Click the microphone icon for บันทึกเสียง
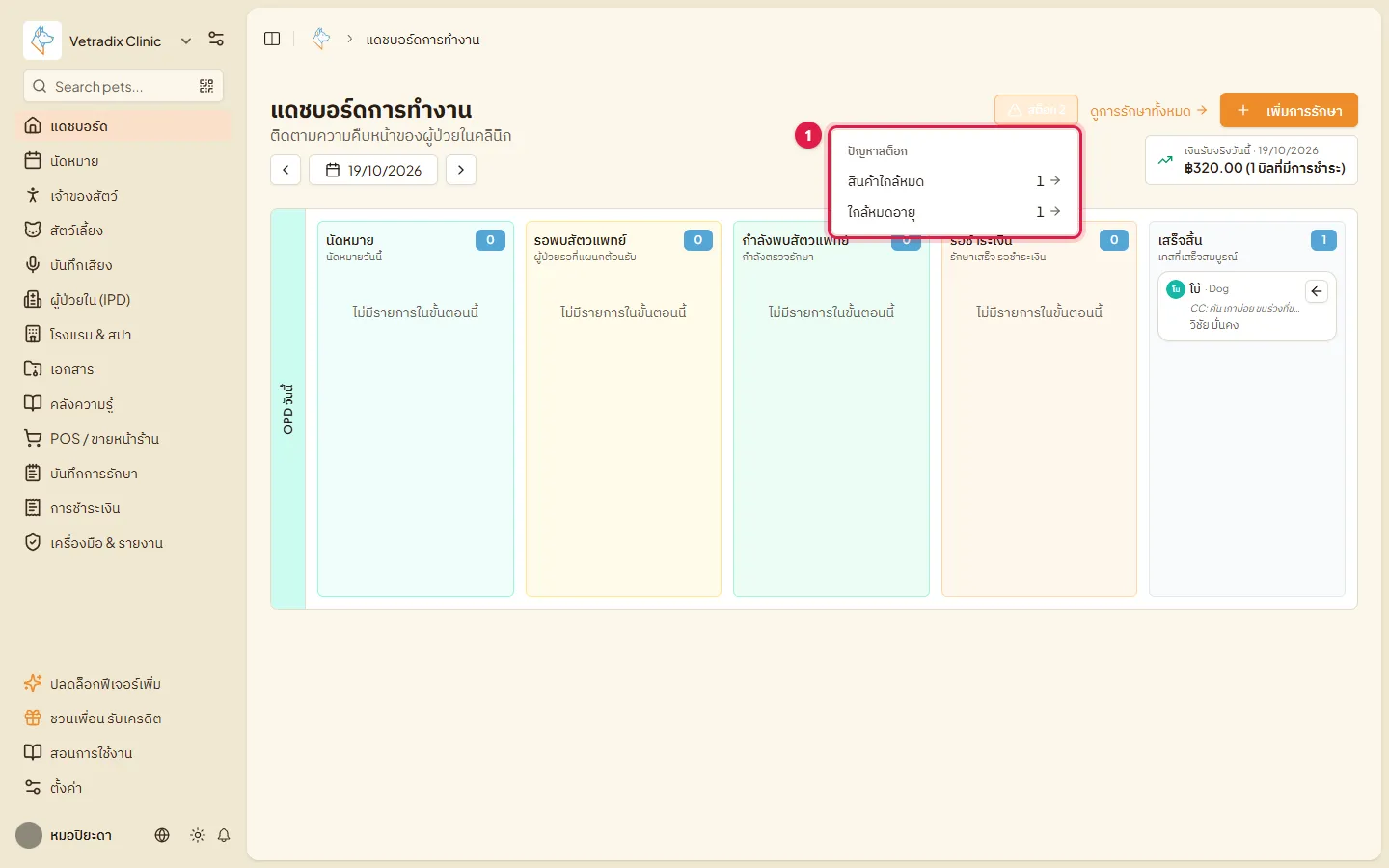 33,265
